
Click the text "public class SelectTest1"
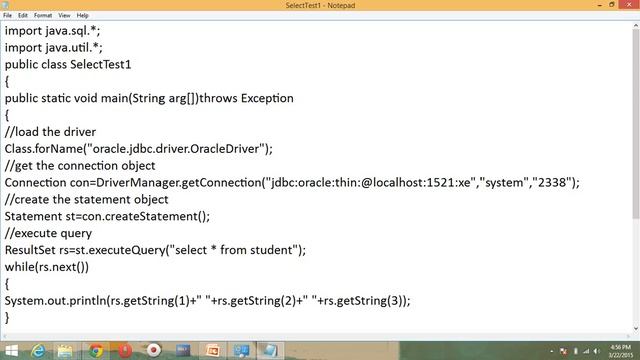[68, 64]
